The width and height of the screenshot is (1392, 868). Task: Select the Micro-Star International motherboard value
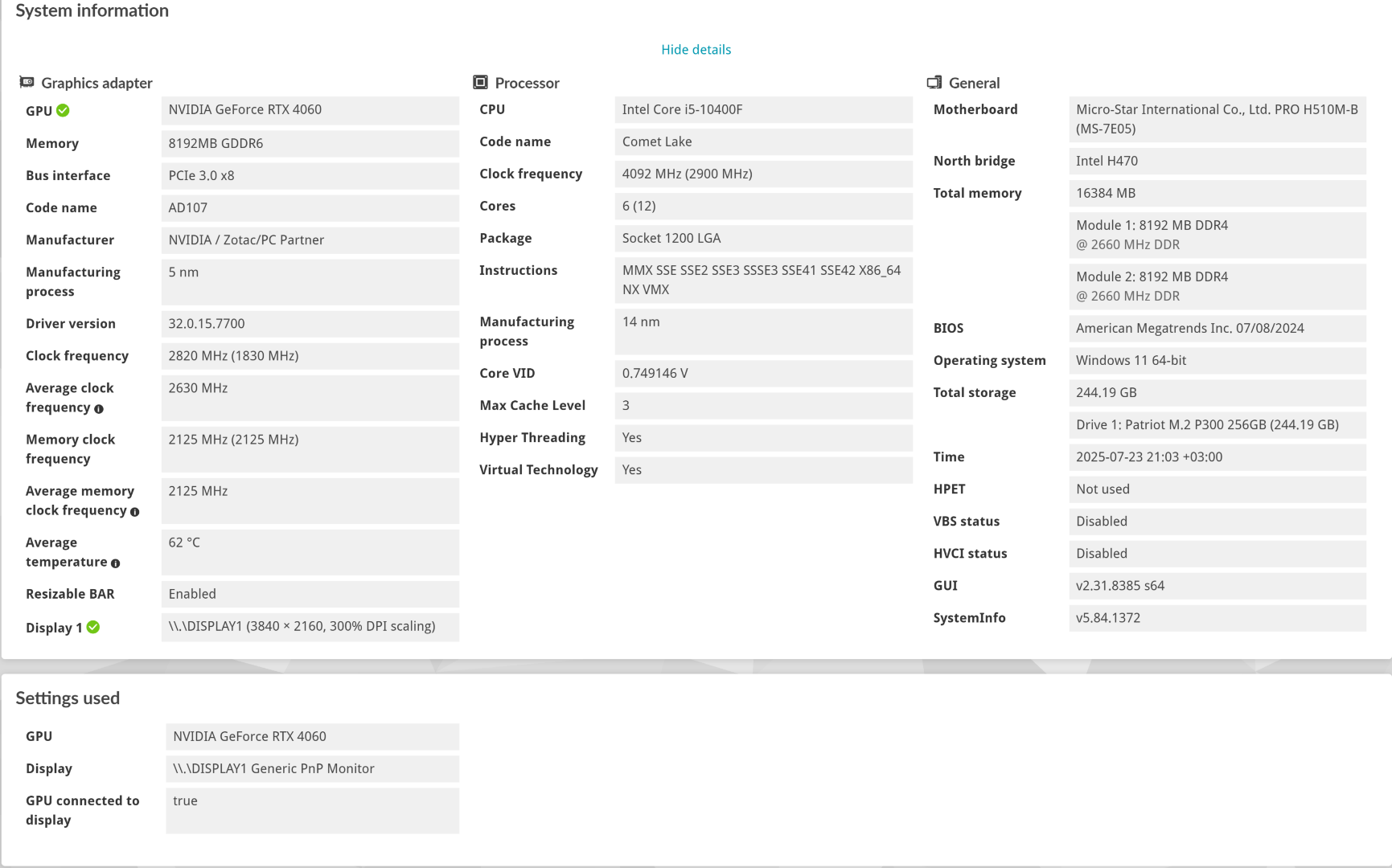pyautogui.click(x=1217, y=120)
